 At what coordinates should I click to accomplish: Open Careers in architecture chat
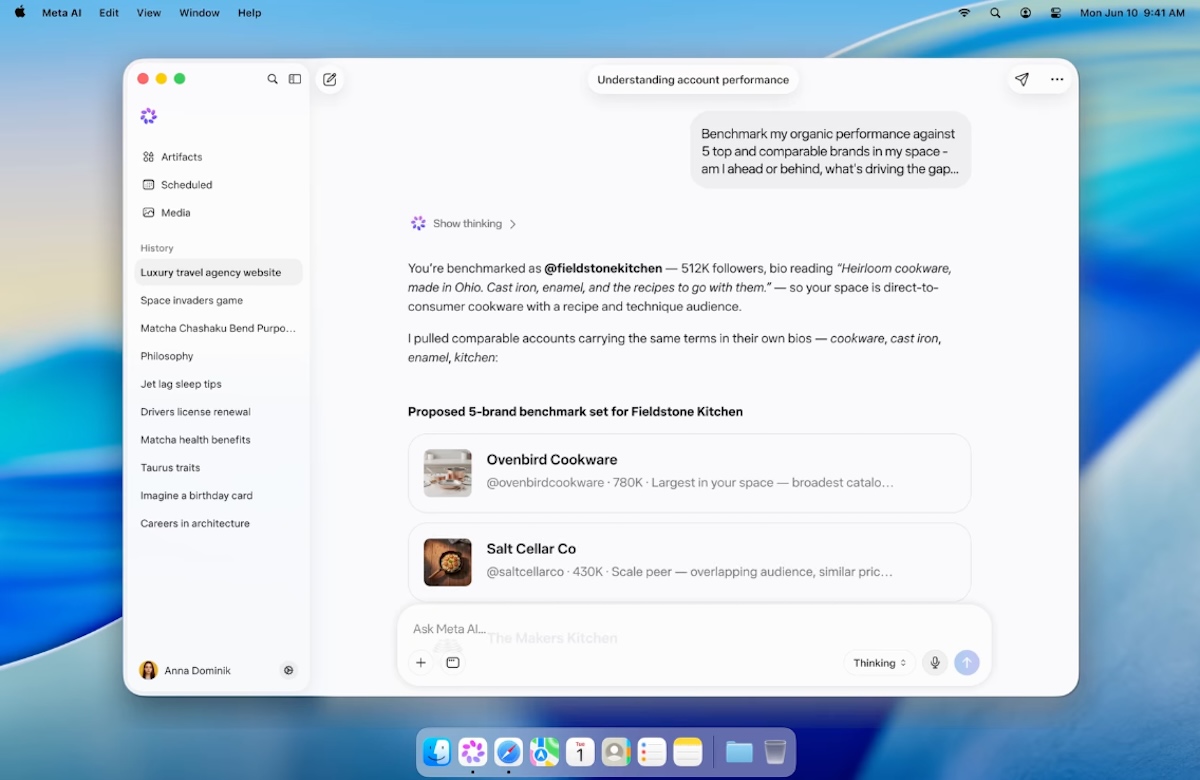tap(218, 524)
